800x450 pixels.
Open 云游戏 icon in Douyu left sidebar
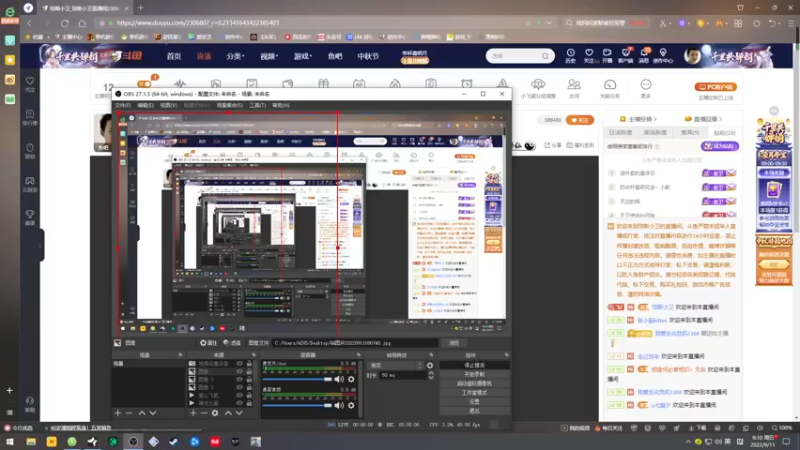tap(30, 184)
